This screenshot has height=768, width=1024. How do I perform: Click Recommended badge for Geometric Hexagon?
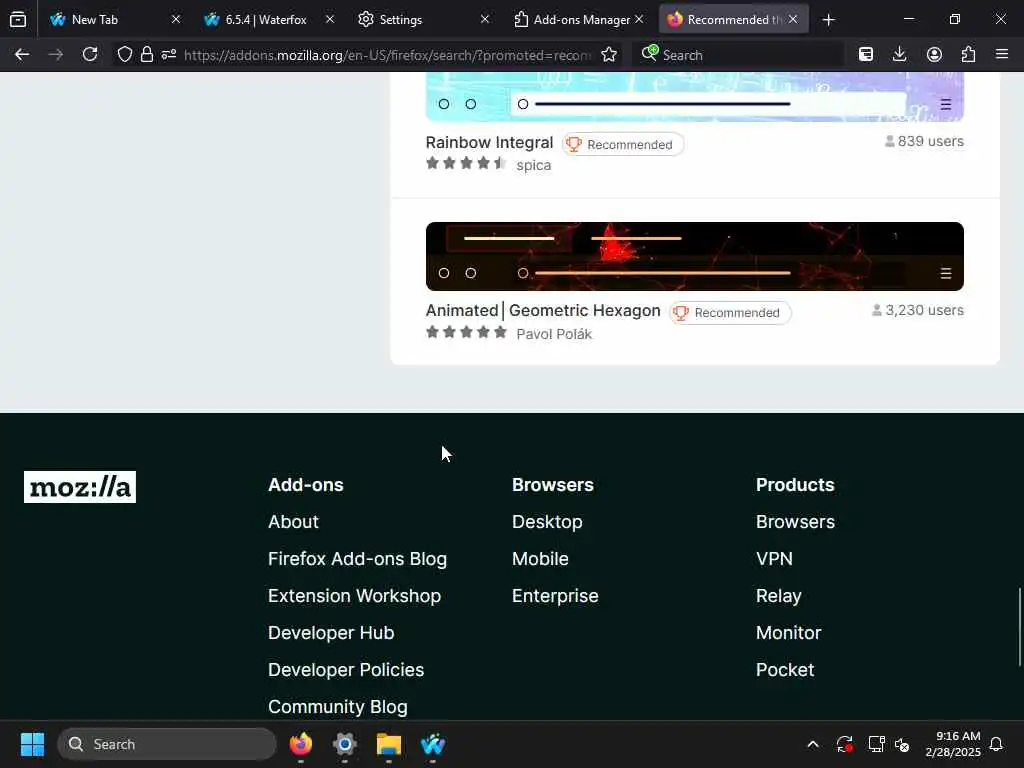[729, 313]
